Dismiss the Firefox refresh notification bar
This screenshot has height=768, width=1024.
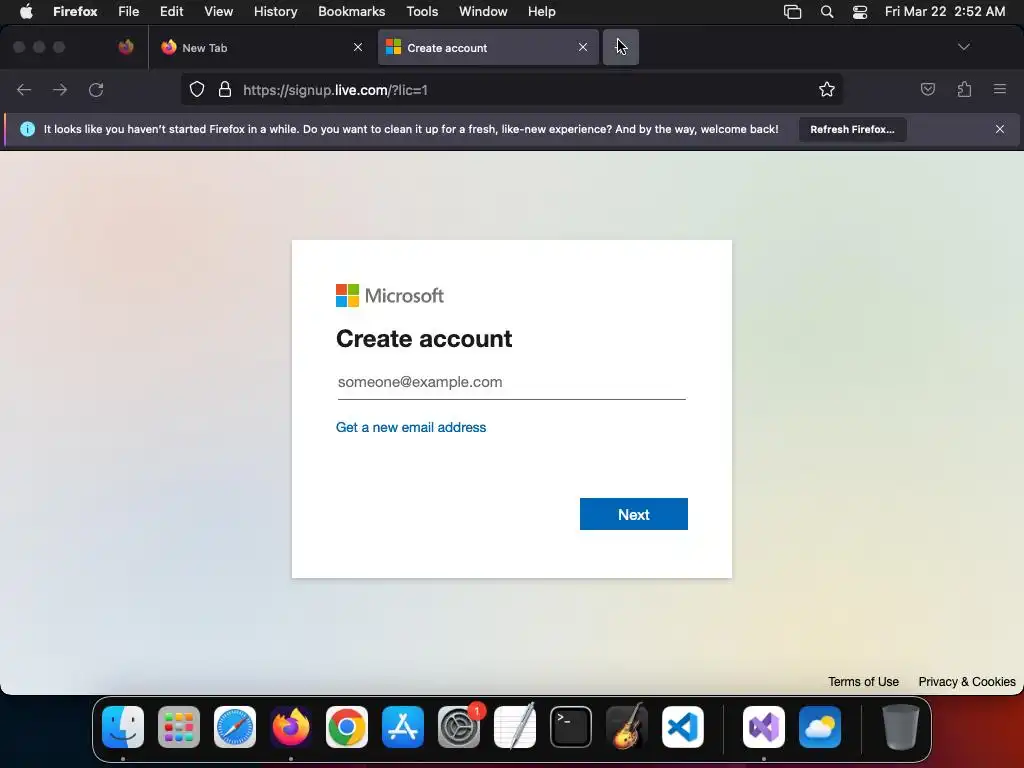tap(1000, 129)
